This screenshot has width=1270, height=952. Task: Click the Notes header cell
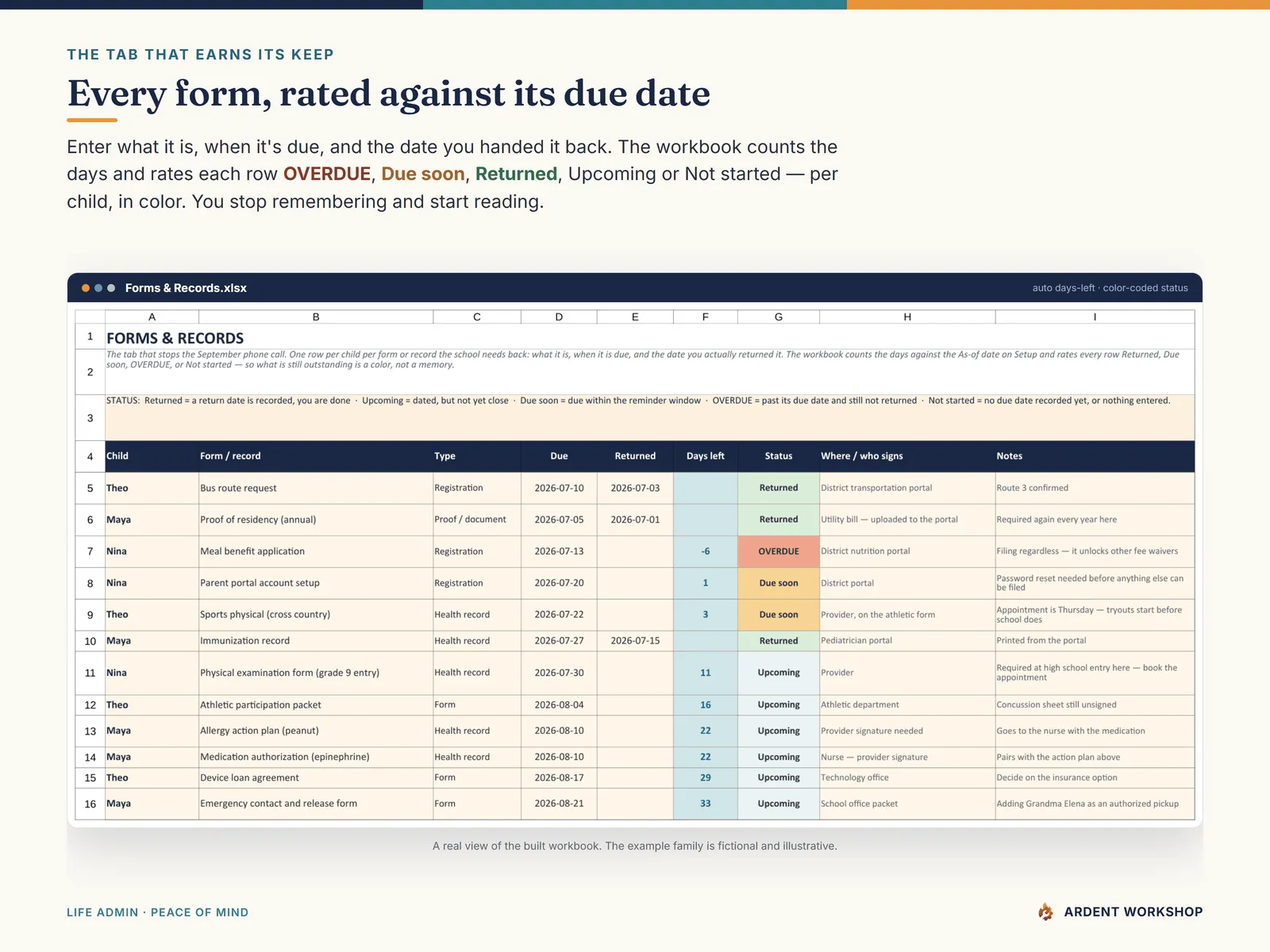[x=1095, y=456]
